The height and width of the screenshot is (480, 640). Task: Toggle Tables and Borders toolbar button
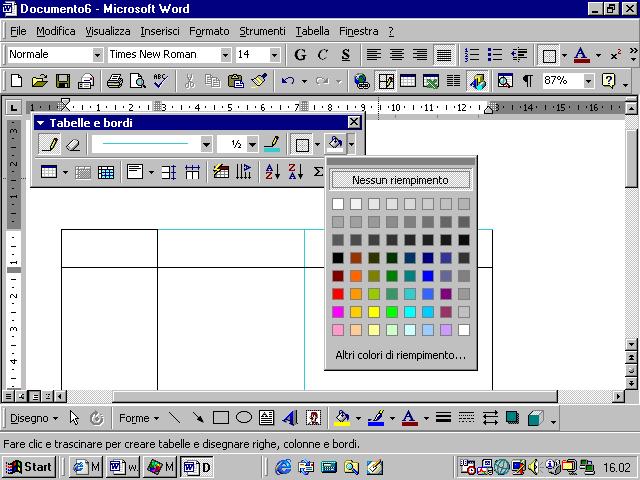tap(386, 81)
